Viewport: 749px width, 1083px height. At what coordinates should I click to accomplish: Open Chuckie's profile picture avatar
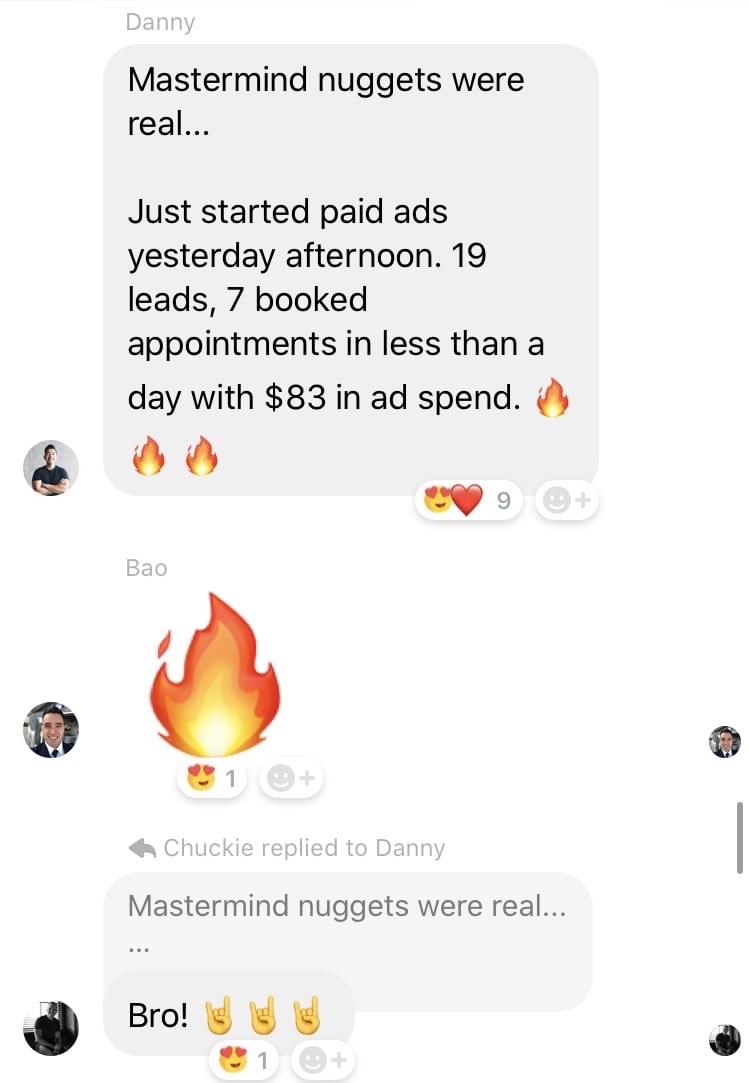point(50,1028)
